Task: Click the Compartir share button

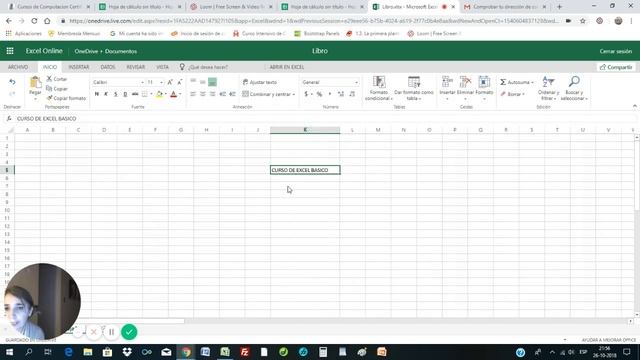Action: point(616,67)
